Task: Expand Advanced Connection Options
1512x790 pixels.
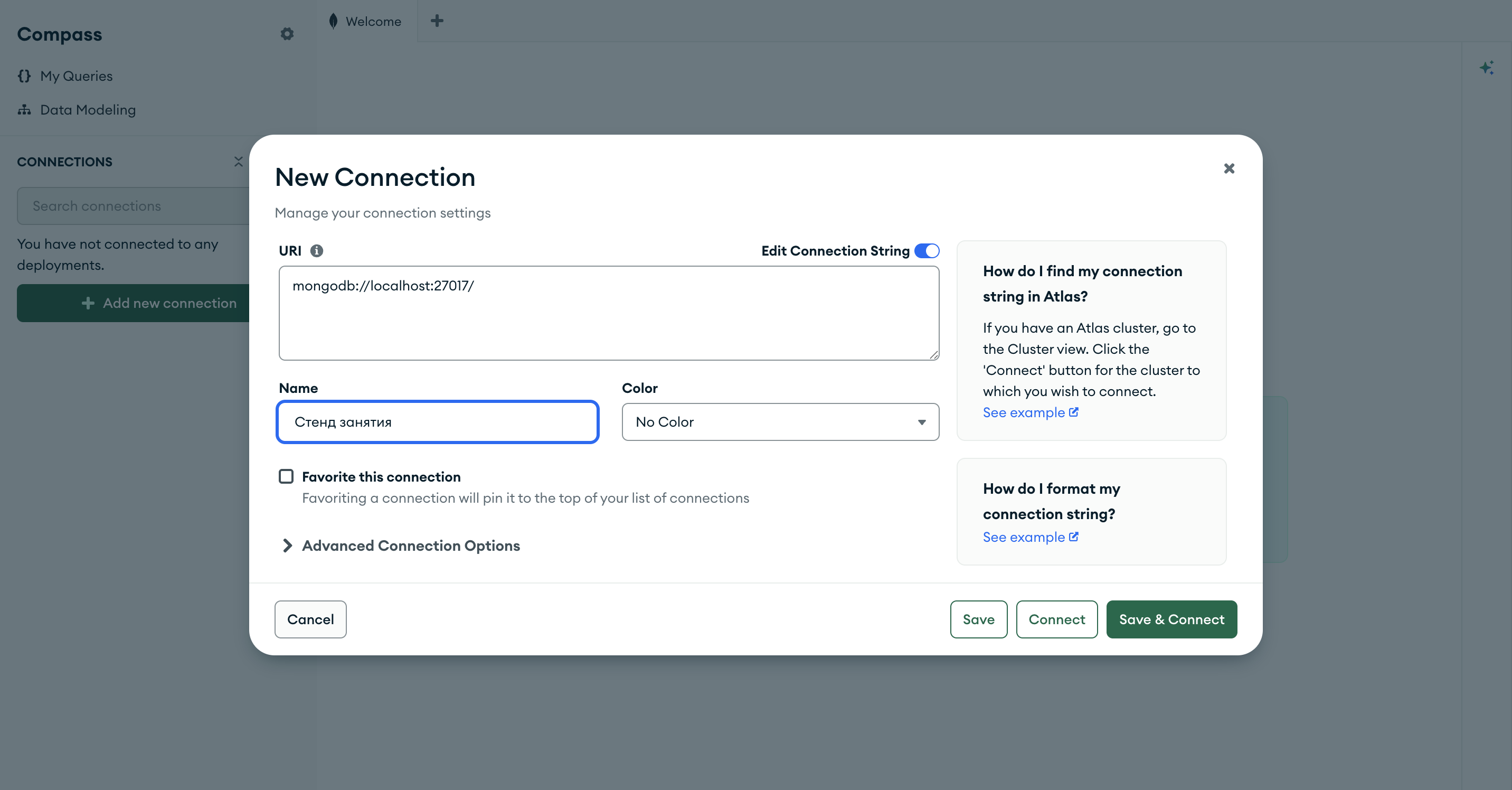Action: [x=400, y=546]
